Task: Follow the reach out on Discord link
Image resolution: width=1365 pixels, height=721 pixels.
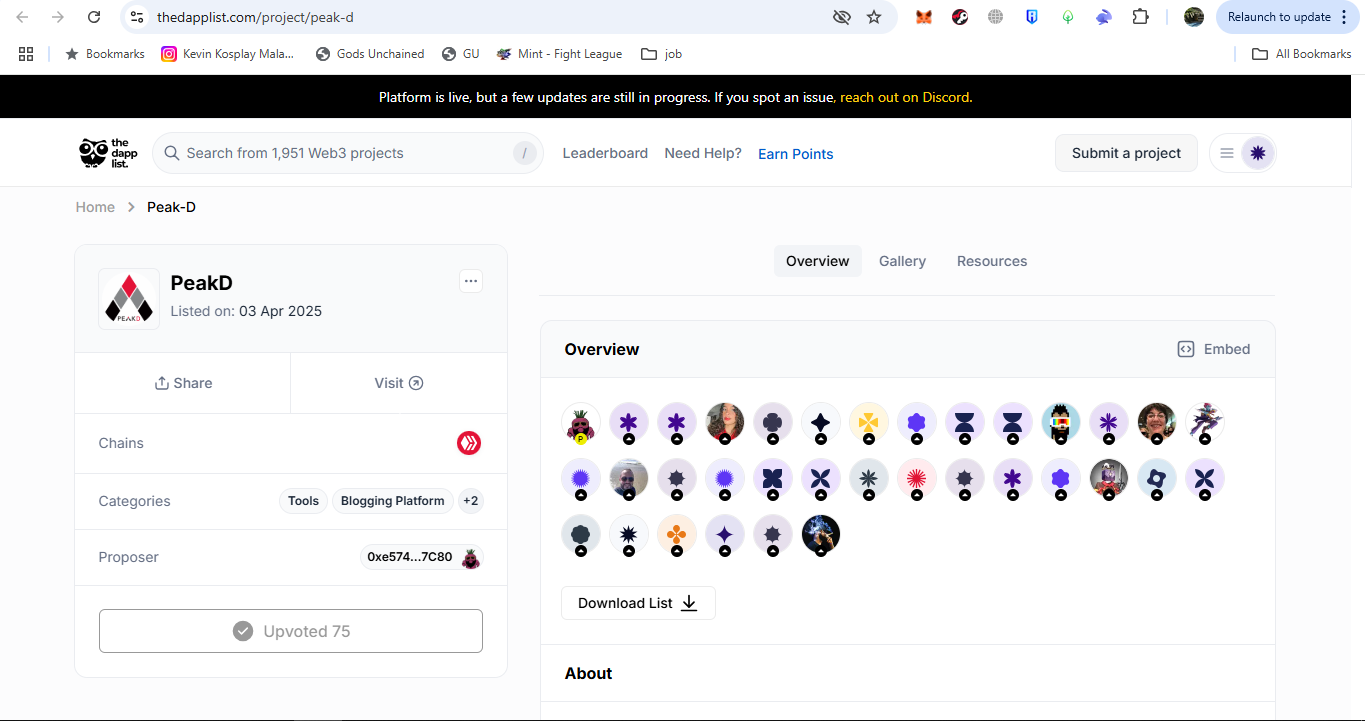Action: click(906, 97)
